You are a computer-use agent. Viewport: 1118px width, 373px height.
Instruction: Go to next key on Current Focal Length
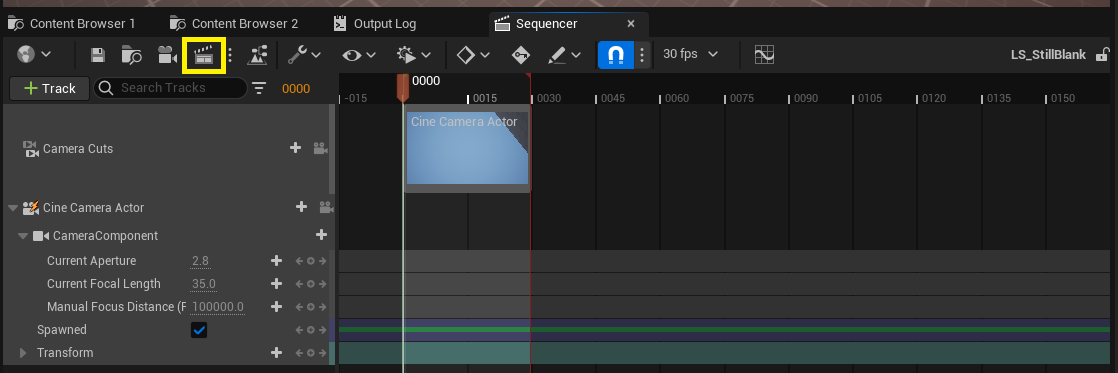click(322, 284)
